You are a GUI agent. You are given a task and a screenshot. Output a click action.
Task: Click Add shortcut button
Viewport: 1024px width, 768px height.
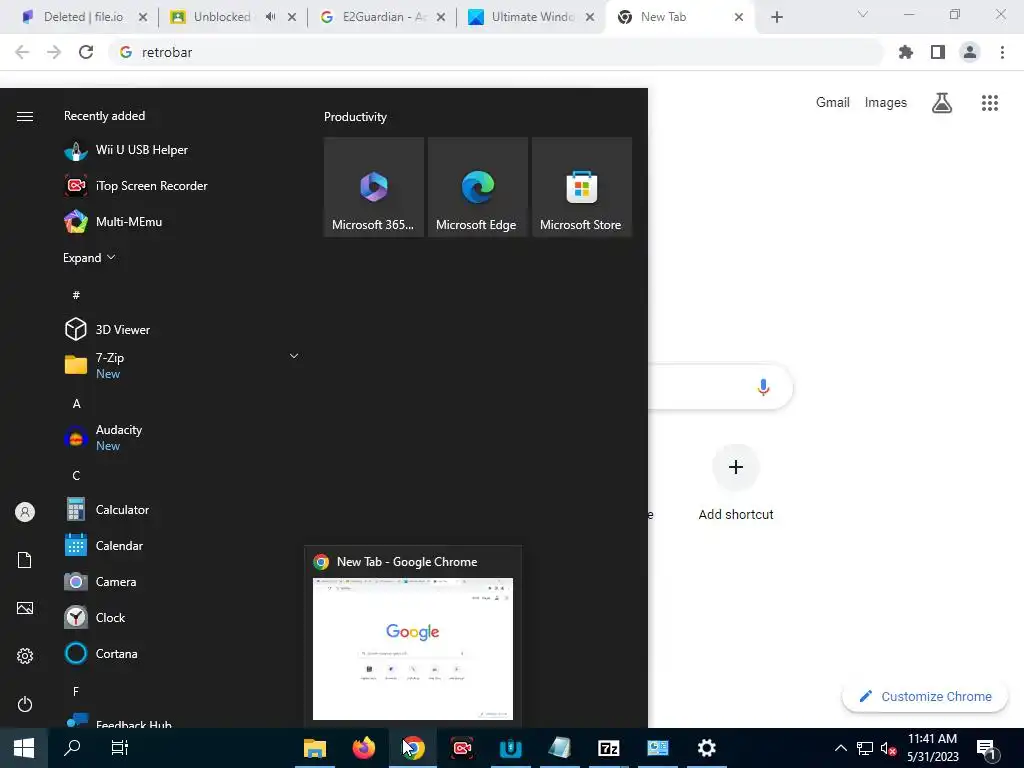pyautogui.click(x=736, y=482)
